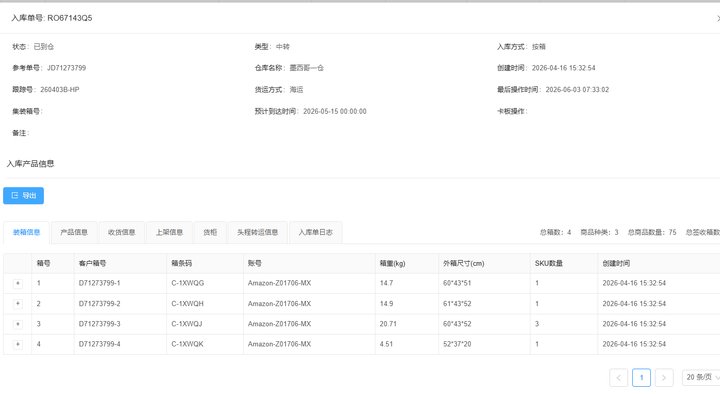Switch to the 上架信息 tab
The image size is (720, 394).
(169, 232)
